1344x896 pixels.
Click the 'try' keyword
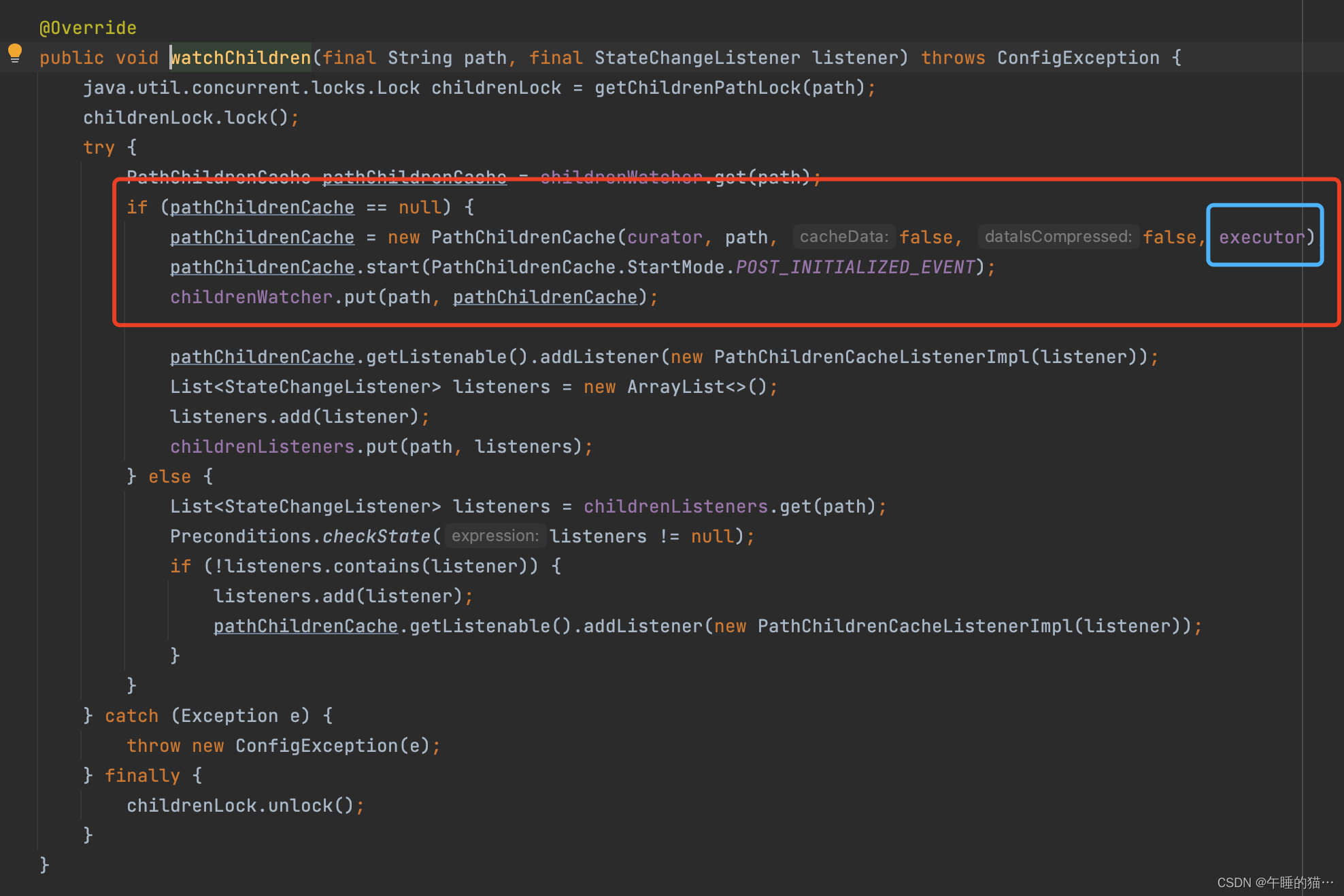[99, 148]
